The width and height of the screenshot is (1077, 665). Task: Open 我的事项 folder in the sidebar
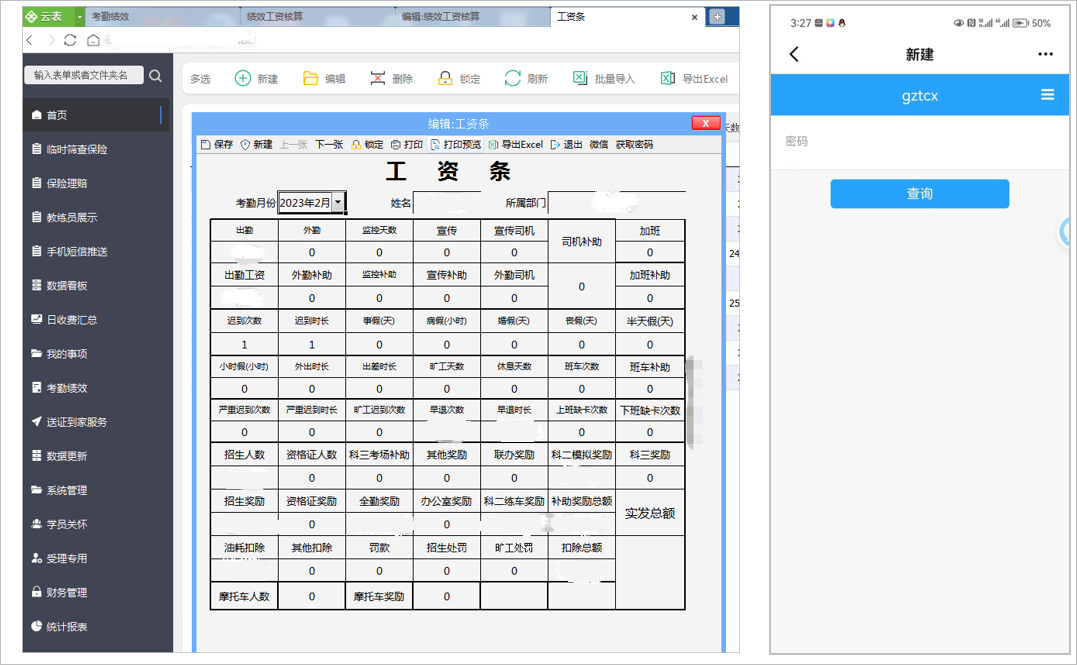click(x=96, y=354)
